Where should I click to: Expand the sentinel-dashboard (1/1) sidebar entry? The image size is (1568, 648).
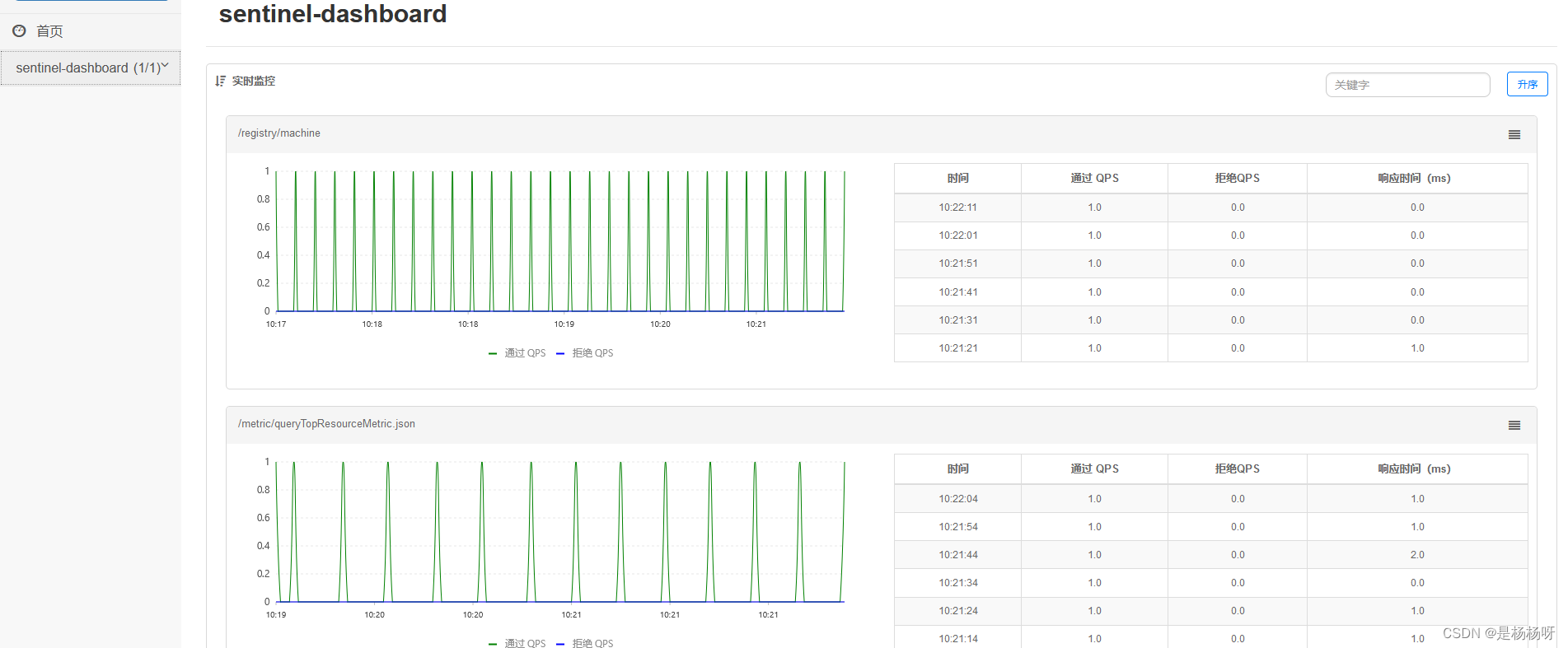[91, 68]
